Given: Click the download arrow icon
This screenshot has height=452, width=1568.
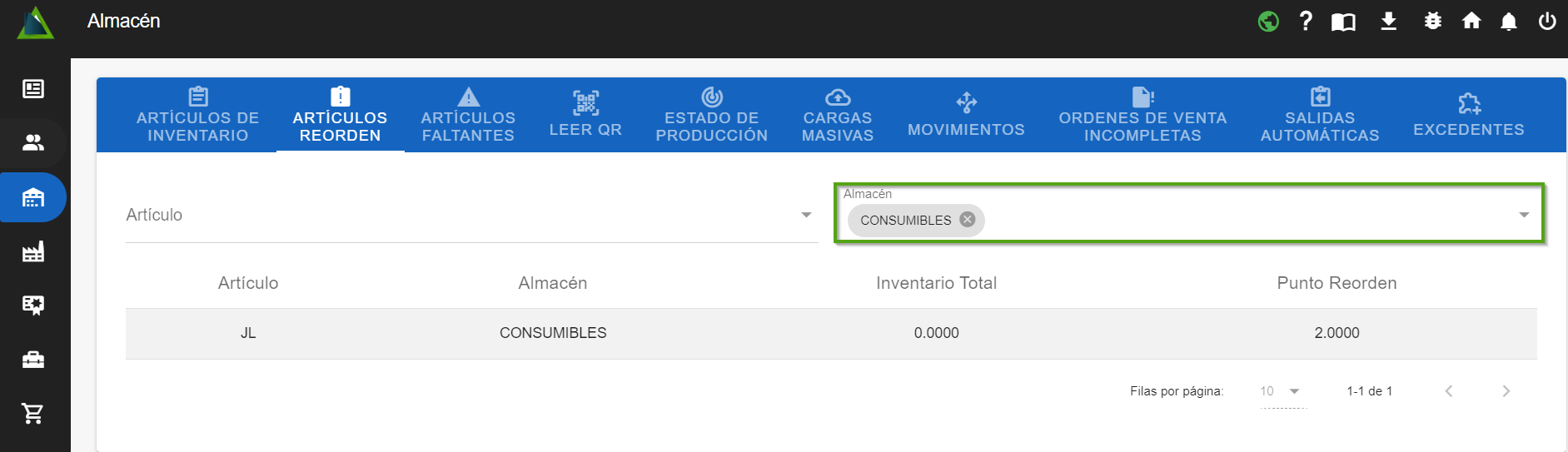Looking at the screenshot, I should coord(1388,22).
